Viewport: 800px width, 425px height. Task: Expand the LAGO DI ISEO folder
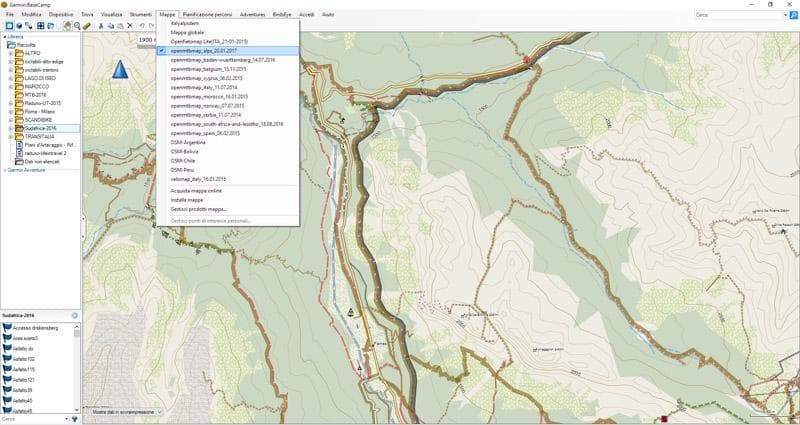pos(11,78)
